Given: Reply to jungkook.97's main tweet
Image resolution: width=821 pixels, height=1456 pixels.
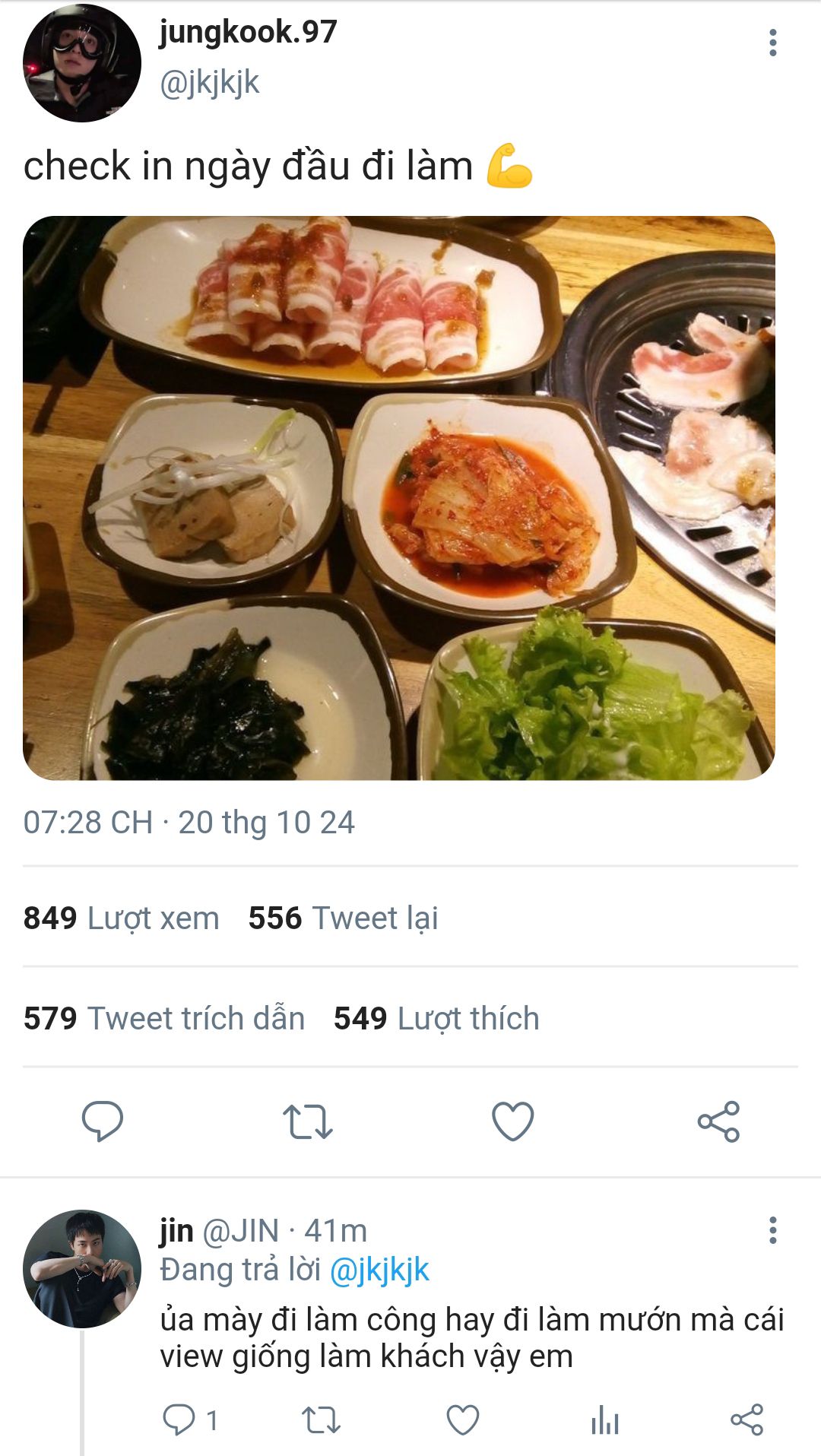Looking at the screenshot, I should tap(103, 1121).
